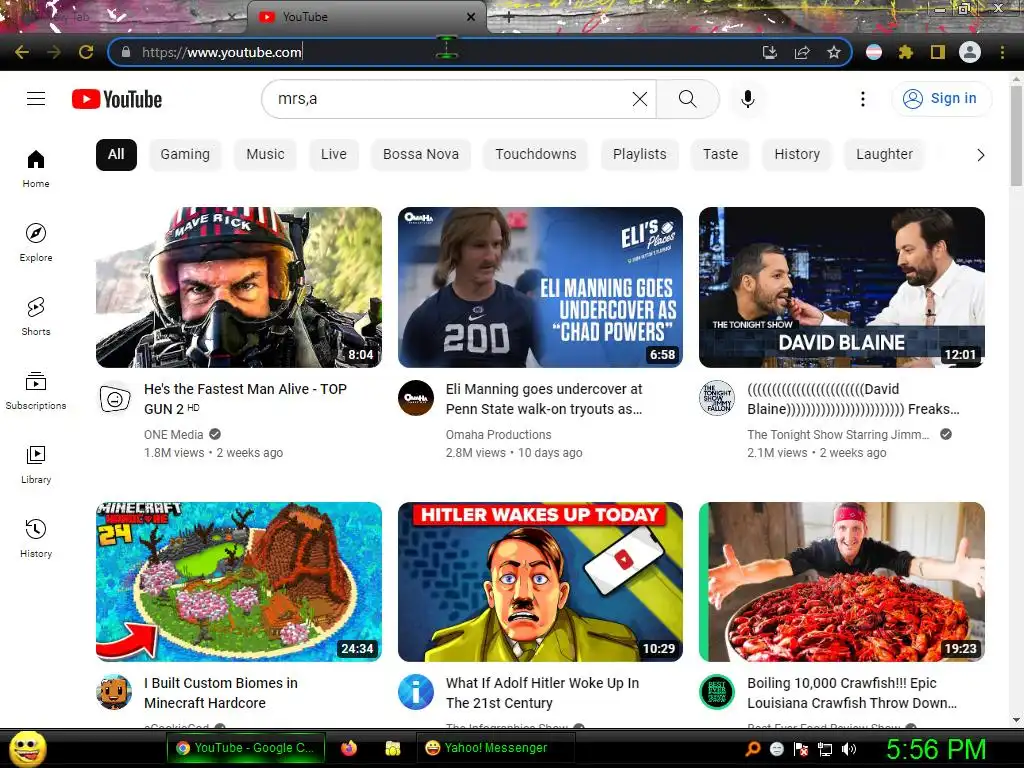Open David Blaine Freaks video title
This screenshot has width=1024, height=768.
coord(853,399)
